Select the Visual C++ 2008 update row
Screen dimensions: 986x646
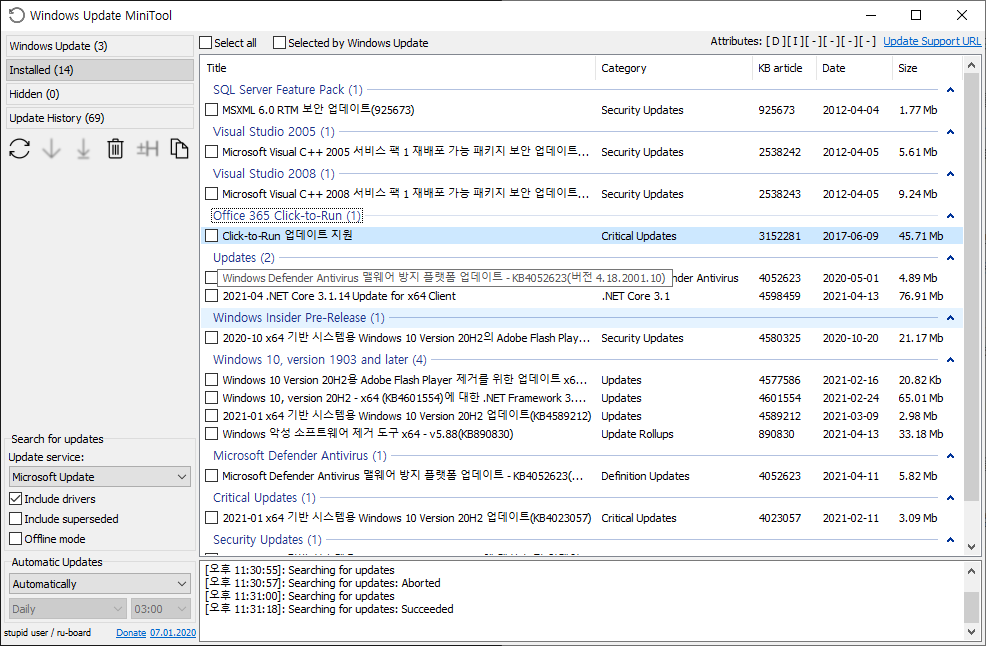582,194
